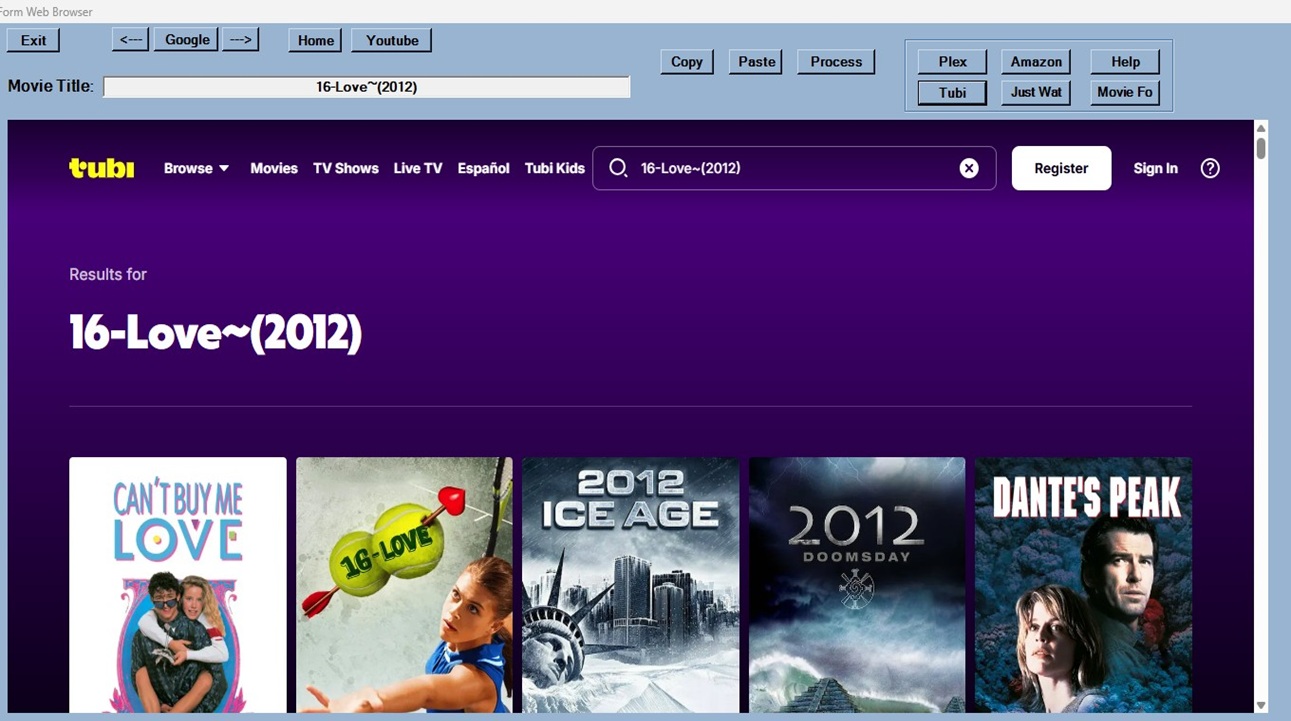Screen dimensions: 1291x721
Task: Select the 2012 Doomsday poster
Action: 857,584
